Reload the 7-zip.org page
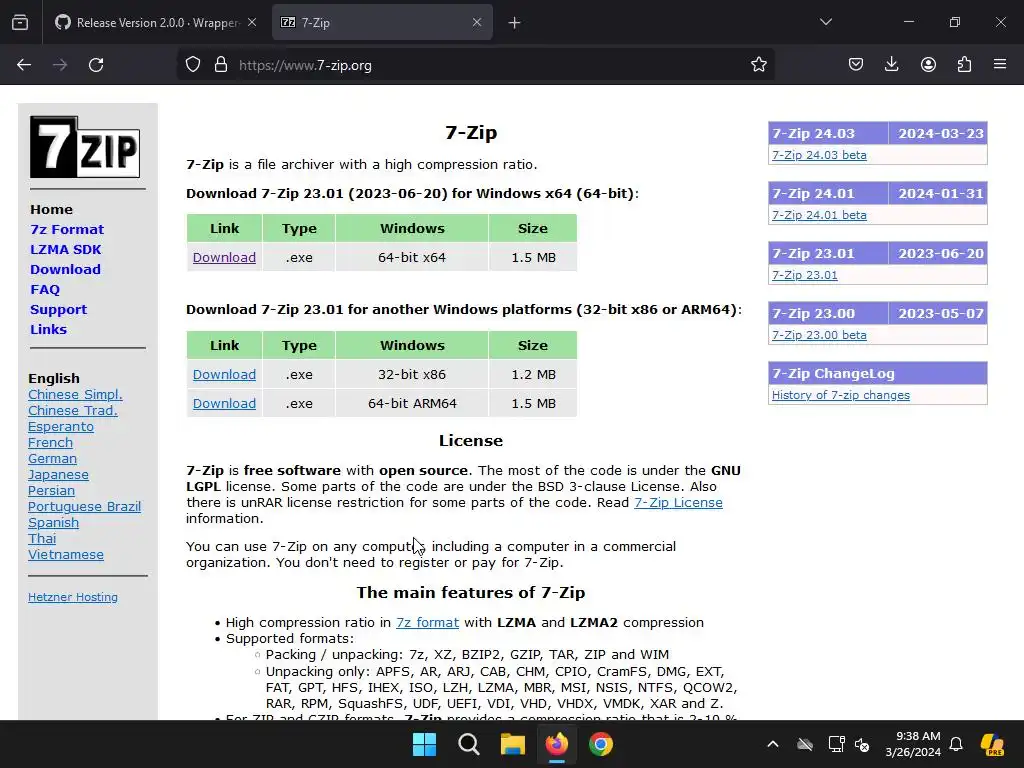Image resolution: width=1024 pixels, height=768 pixels. (96, 65)
